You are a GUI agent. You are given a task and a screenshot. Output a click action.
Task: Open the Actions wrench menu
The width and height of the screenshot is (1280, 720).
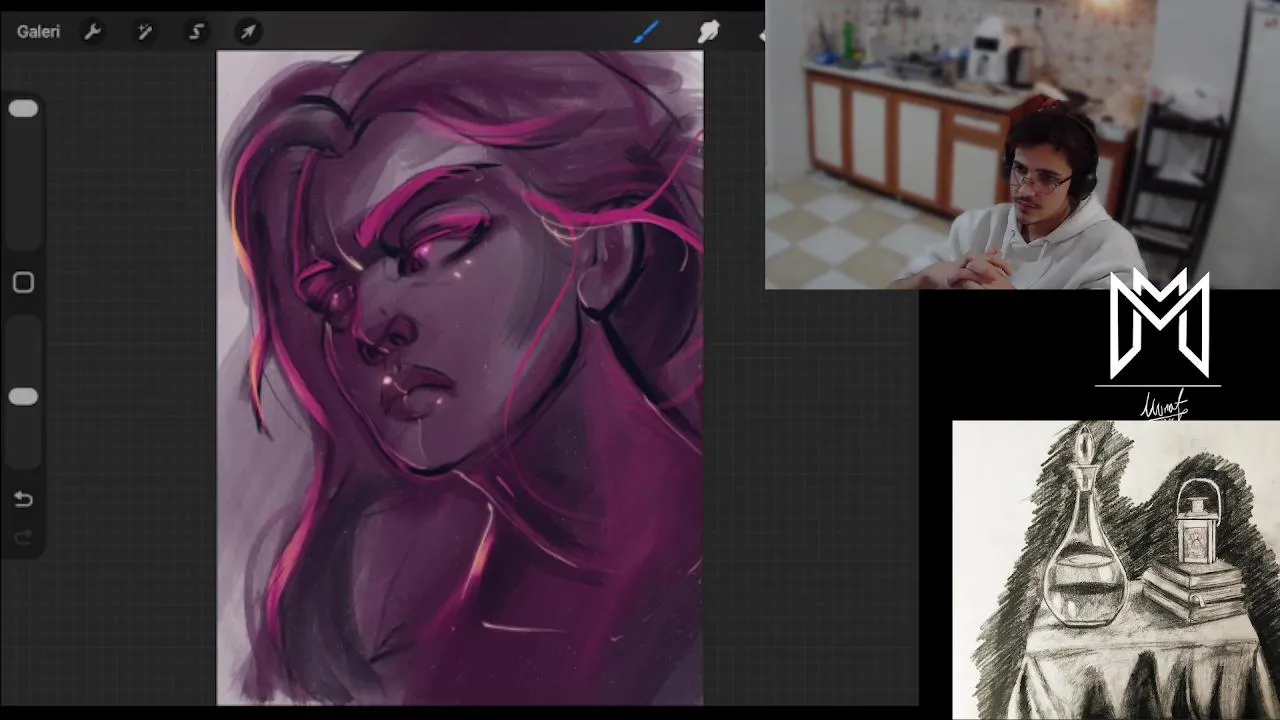[92, 32]
